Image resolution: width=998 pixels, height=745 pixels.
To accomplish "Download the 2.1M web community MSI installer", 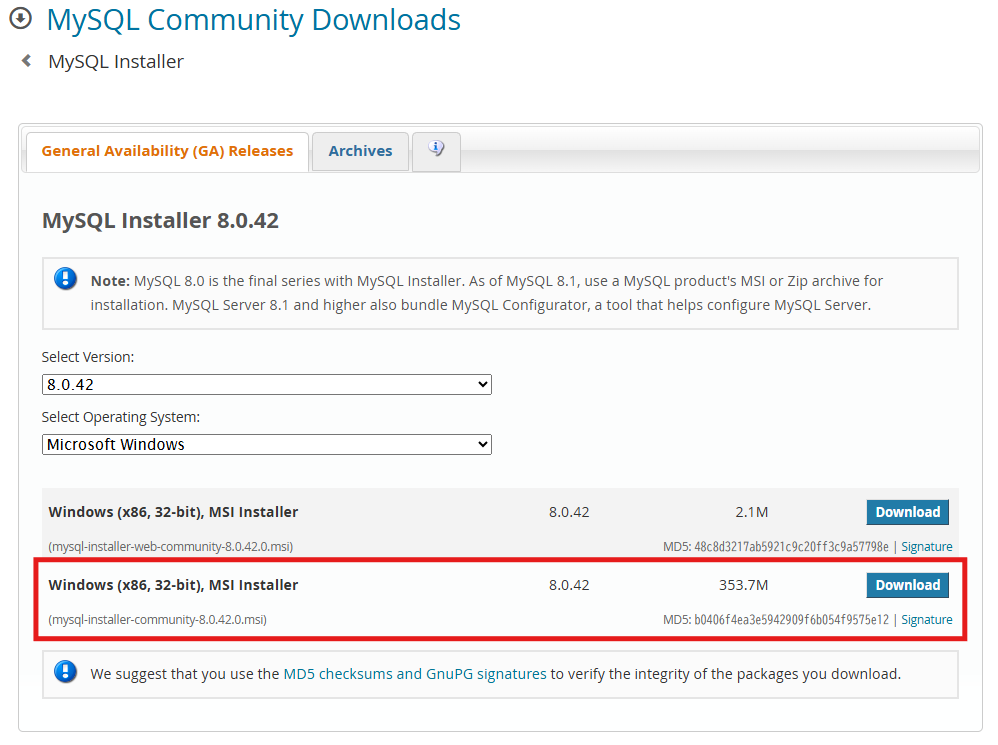I will pyautogui.click(x=907, y=512).
